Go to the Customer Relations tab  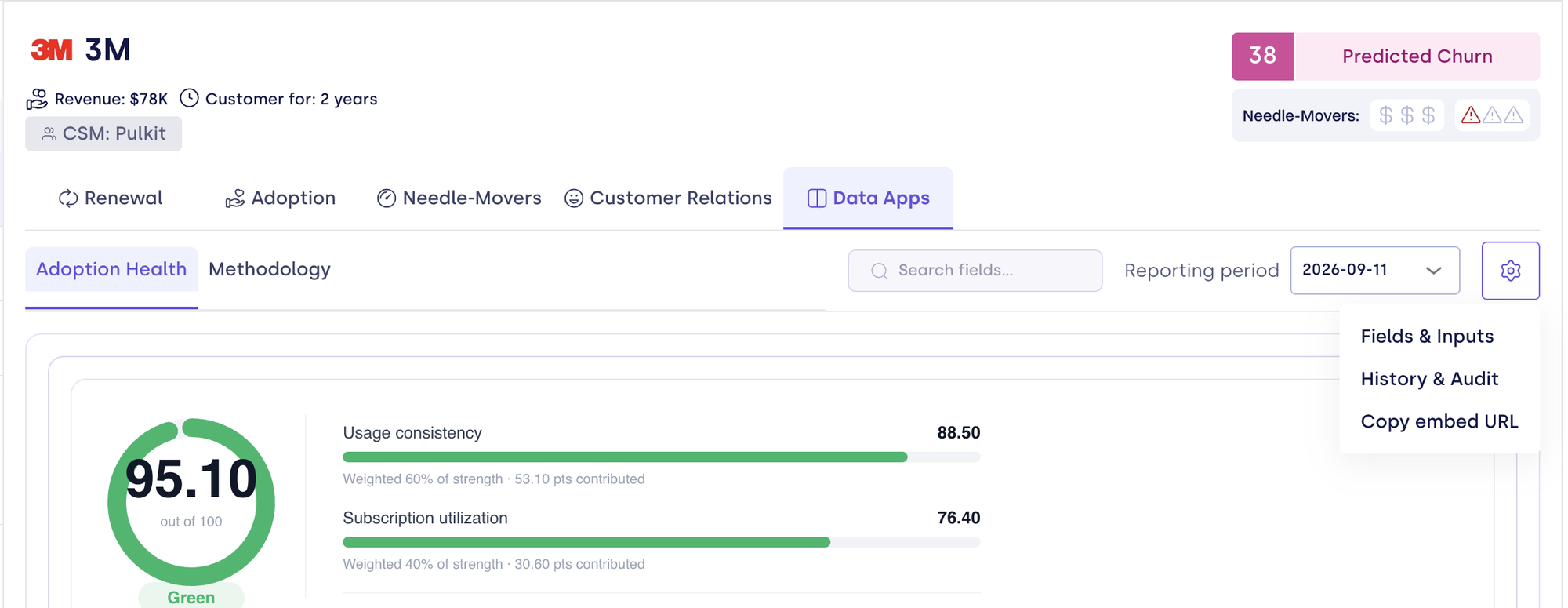(x=668, y=198)
